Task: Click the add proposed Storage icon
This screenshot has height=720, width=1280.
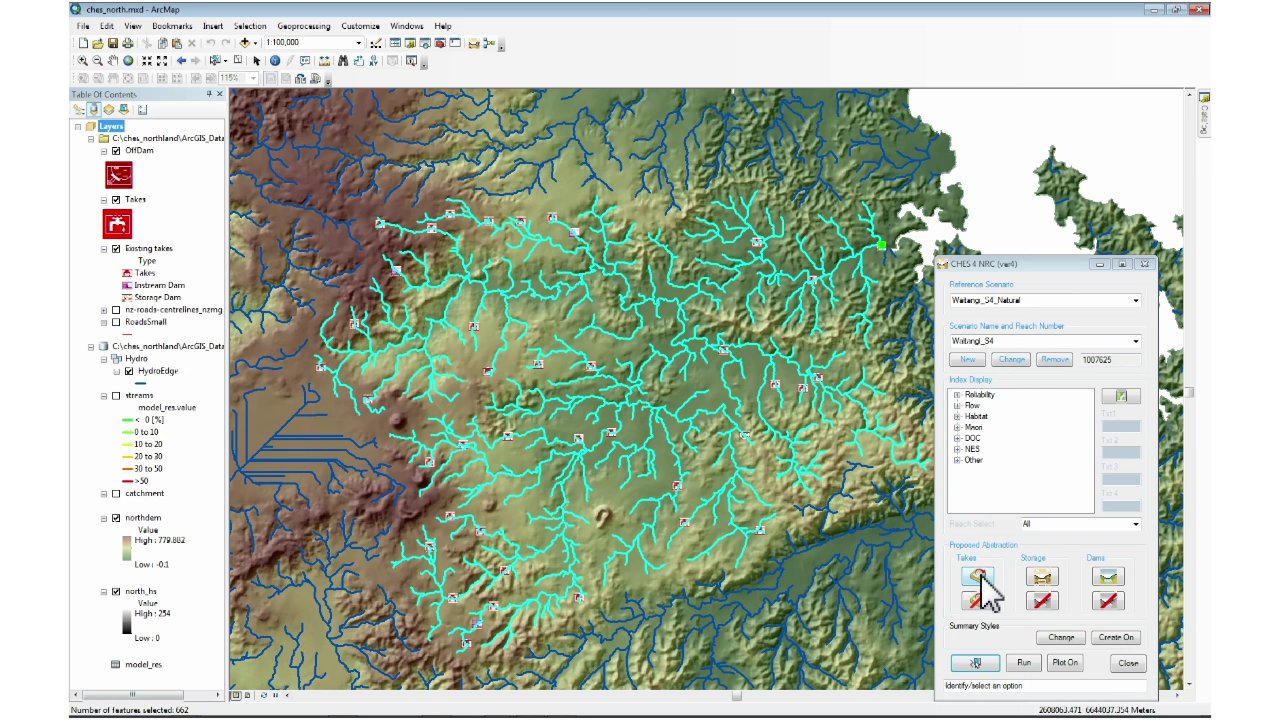Action: coord(1041,577)
